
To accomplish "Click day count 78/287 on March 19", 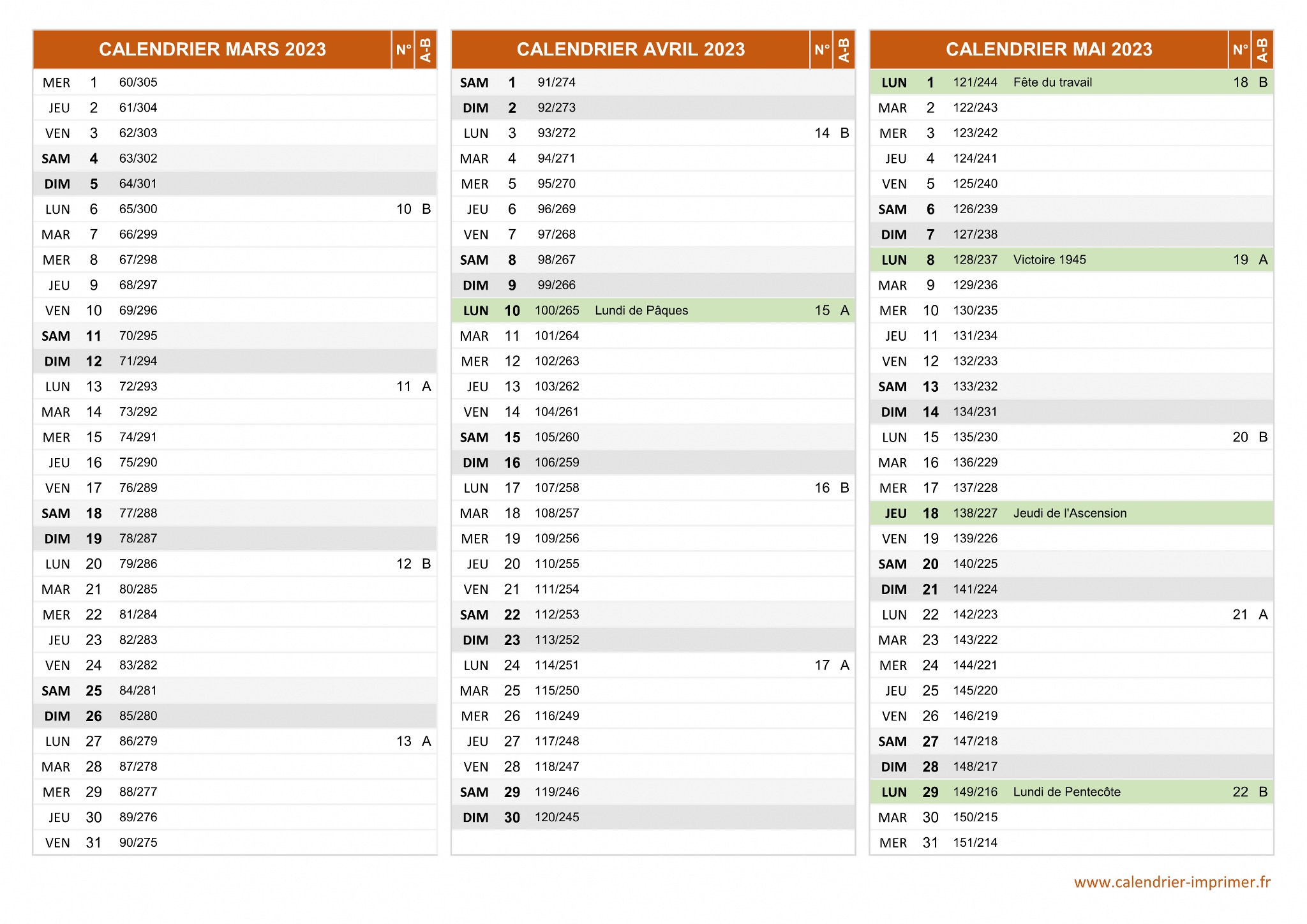I will point(138,539).
